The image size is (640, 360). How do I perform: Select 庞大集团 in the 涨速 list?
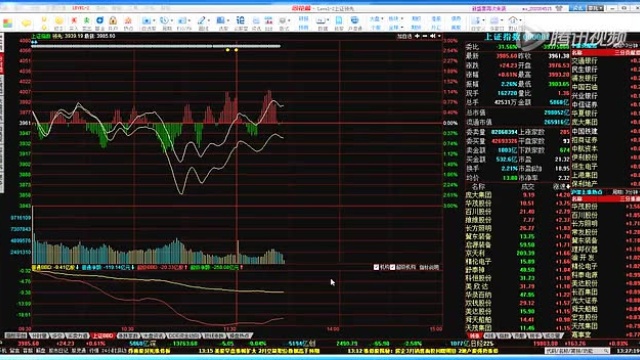pos(478,195)
